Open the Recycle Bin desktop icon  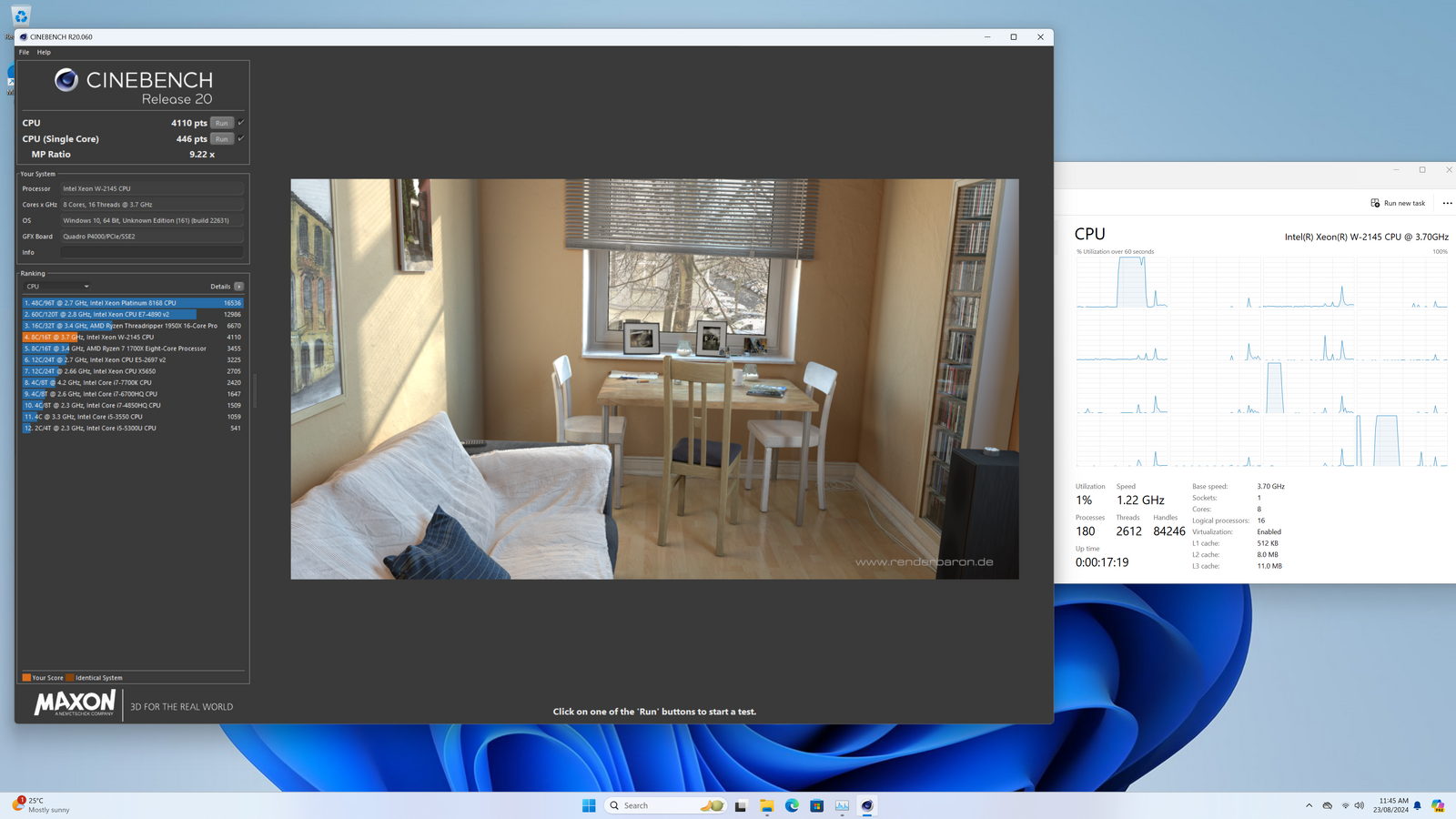(20, 15)
